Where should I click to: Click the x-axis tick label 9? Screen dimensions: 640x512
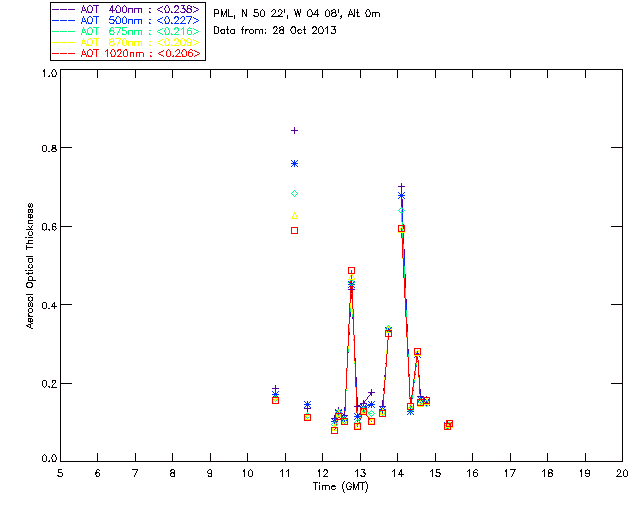click(210, 474)
